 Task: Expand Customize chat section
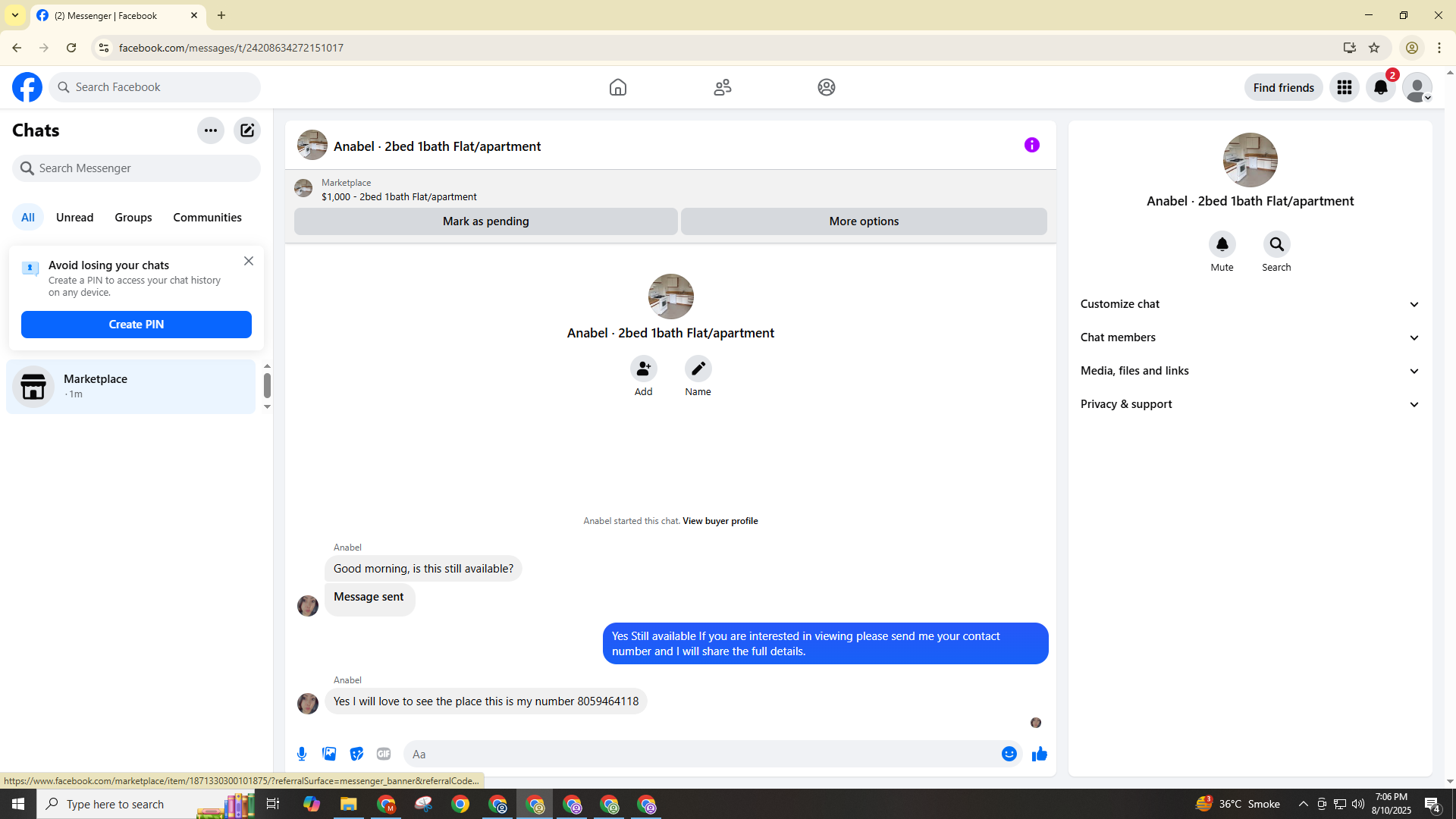[x=1250, y=304]
